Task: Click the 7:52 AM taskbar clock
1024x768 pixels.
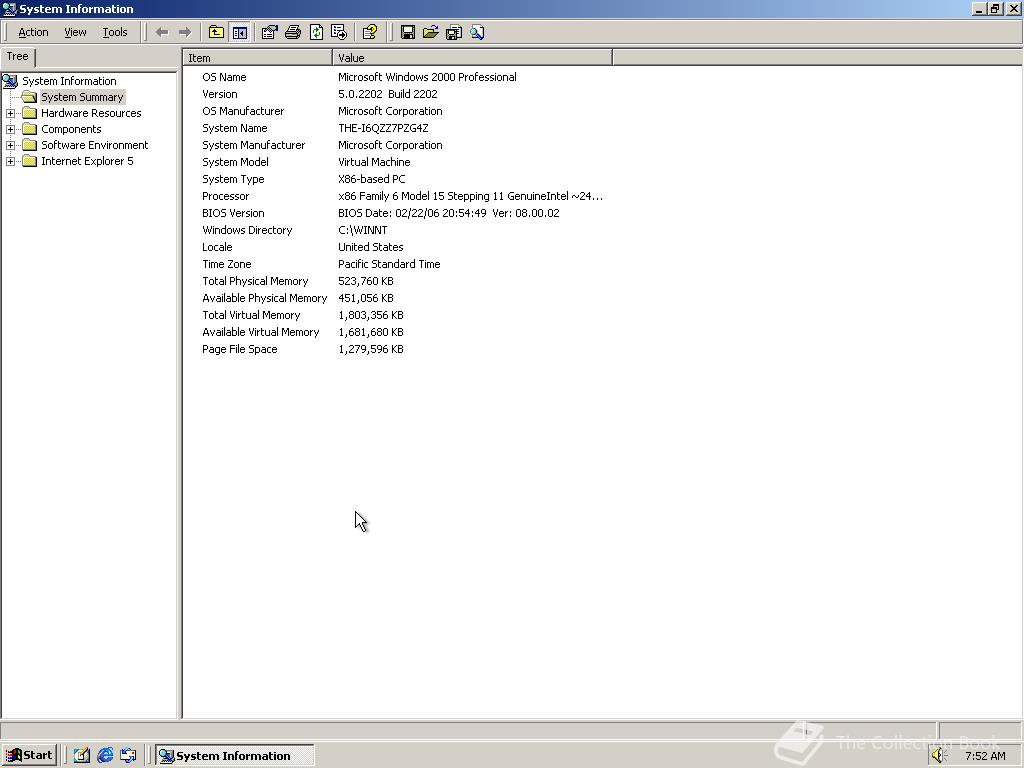Action: point(985,756)
